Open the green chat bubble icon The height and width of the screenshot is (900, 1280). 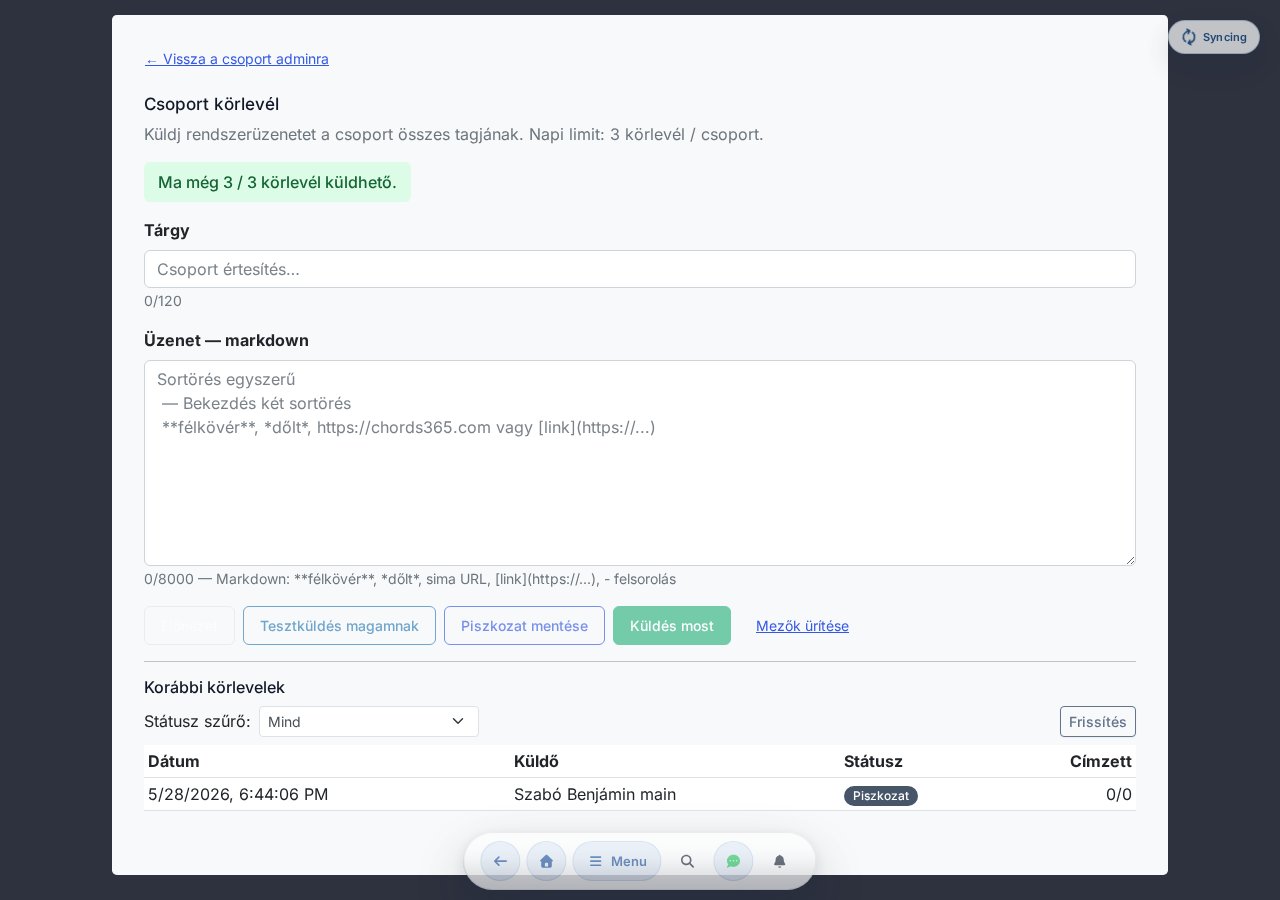tap(733, 861)
